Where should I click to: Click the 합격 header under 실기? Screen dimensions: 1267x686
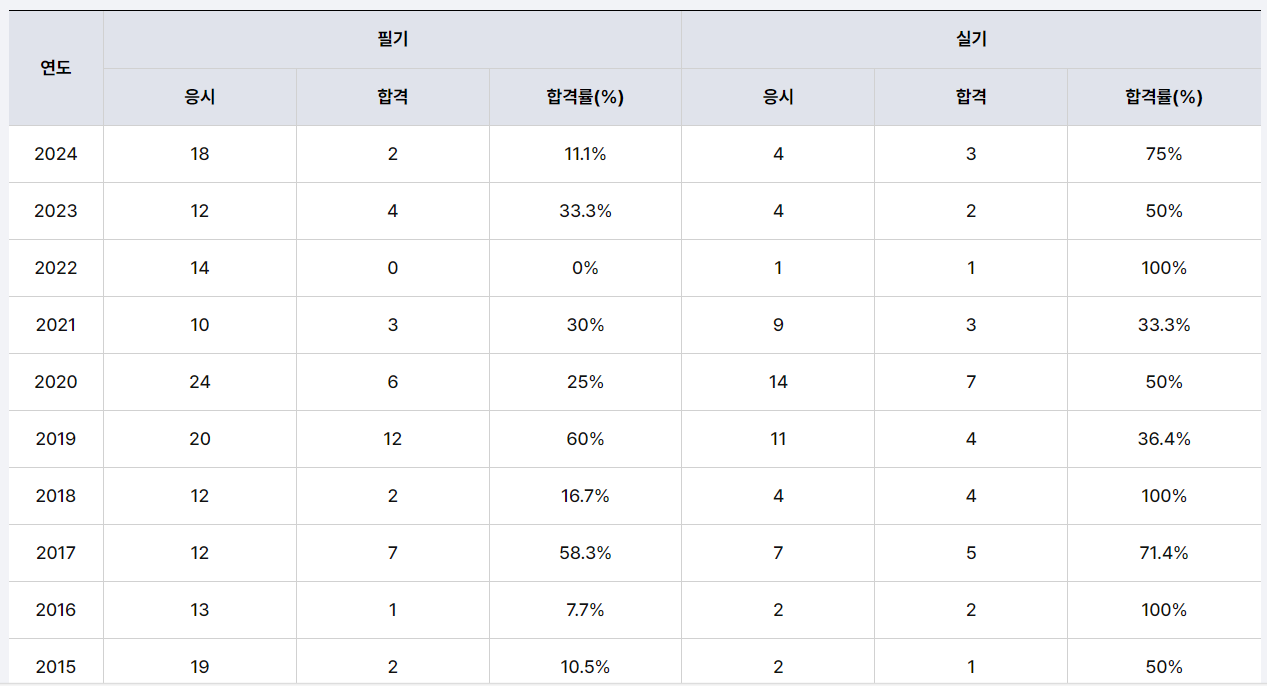coord(971,97)
